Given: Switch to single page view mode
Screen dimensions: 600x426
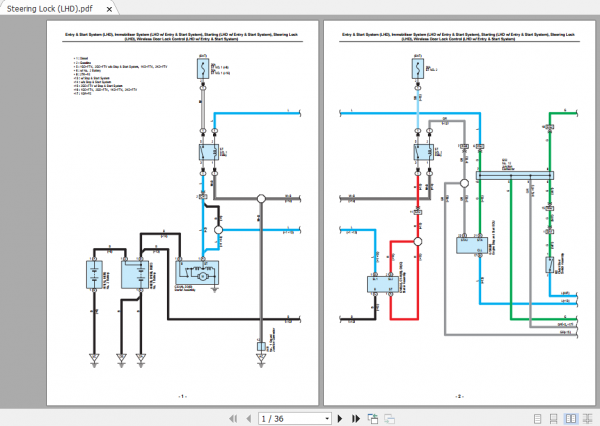Looking at the screenshot, I should point(537,419).
